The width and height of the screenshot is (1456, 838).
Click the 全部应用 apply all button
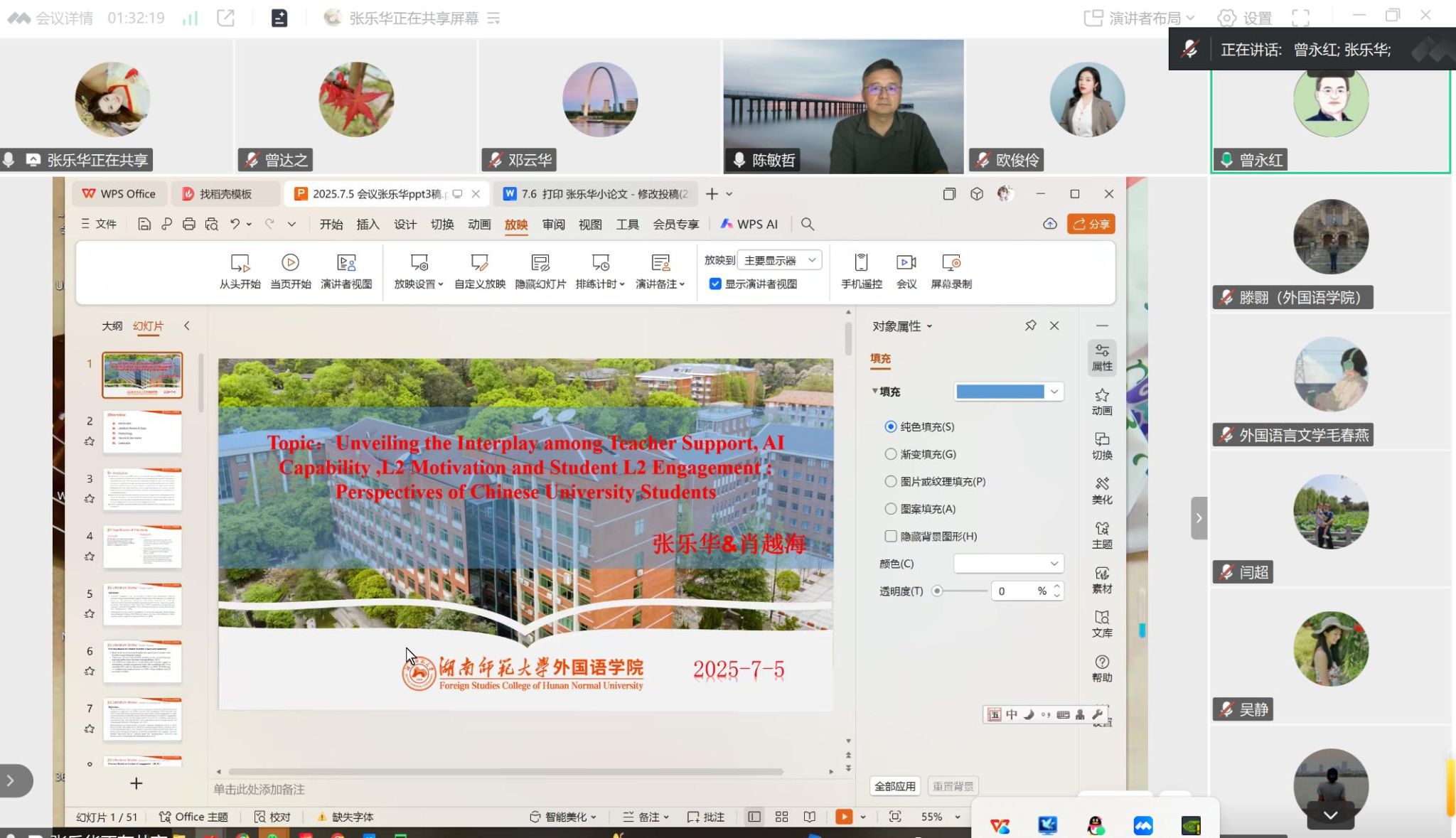coord(895,786)
